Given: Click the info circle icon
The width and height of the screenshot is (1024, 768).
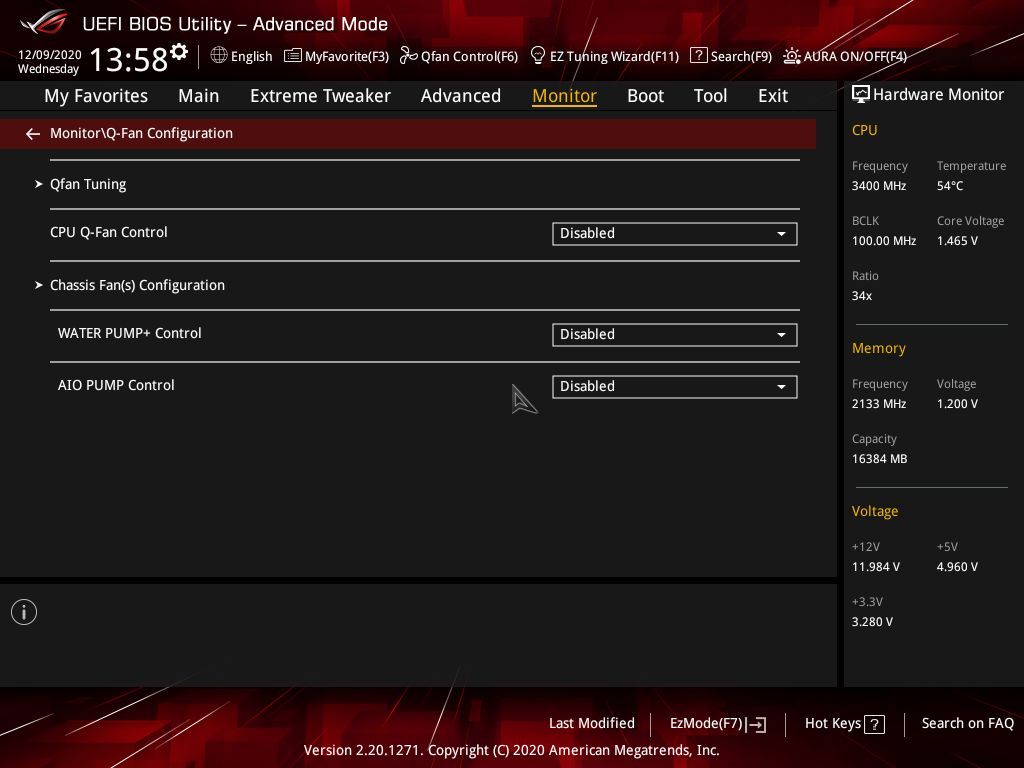Looking at the screenshot, I should [x=24, y=612].
